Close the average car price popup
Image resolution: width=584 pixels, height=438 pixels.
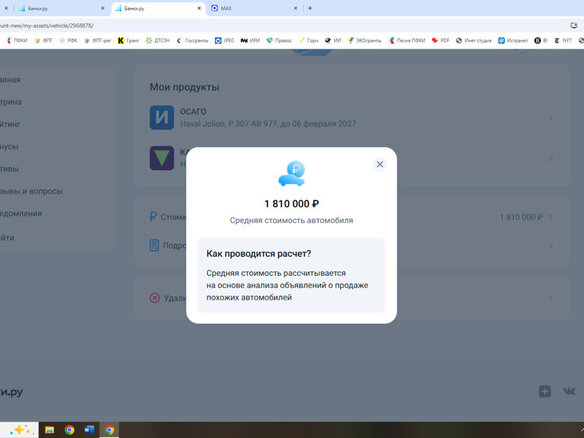pos(380,164)
